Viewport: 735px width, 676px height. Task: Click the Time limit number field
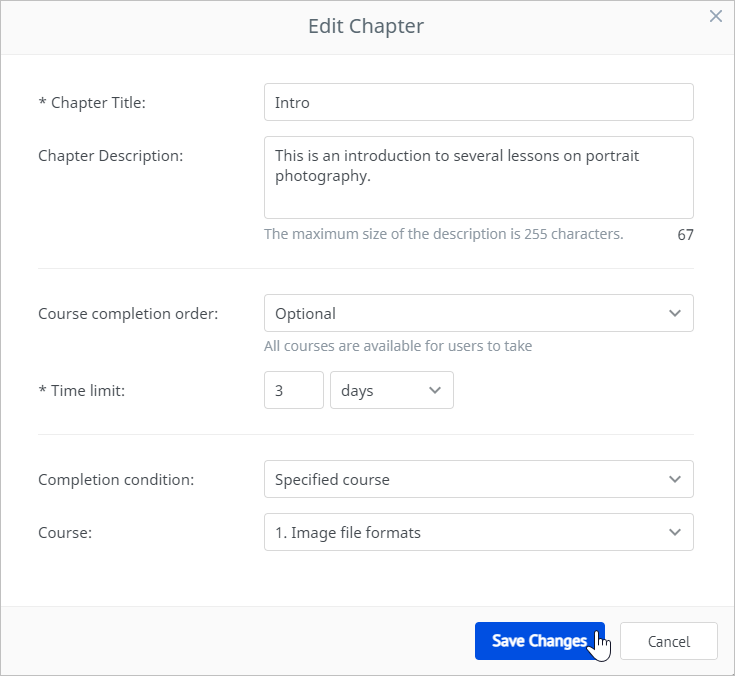pos(294,390)
